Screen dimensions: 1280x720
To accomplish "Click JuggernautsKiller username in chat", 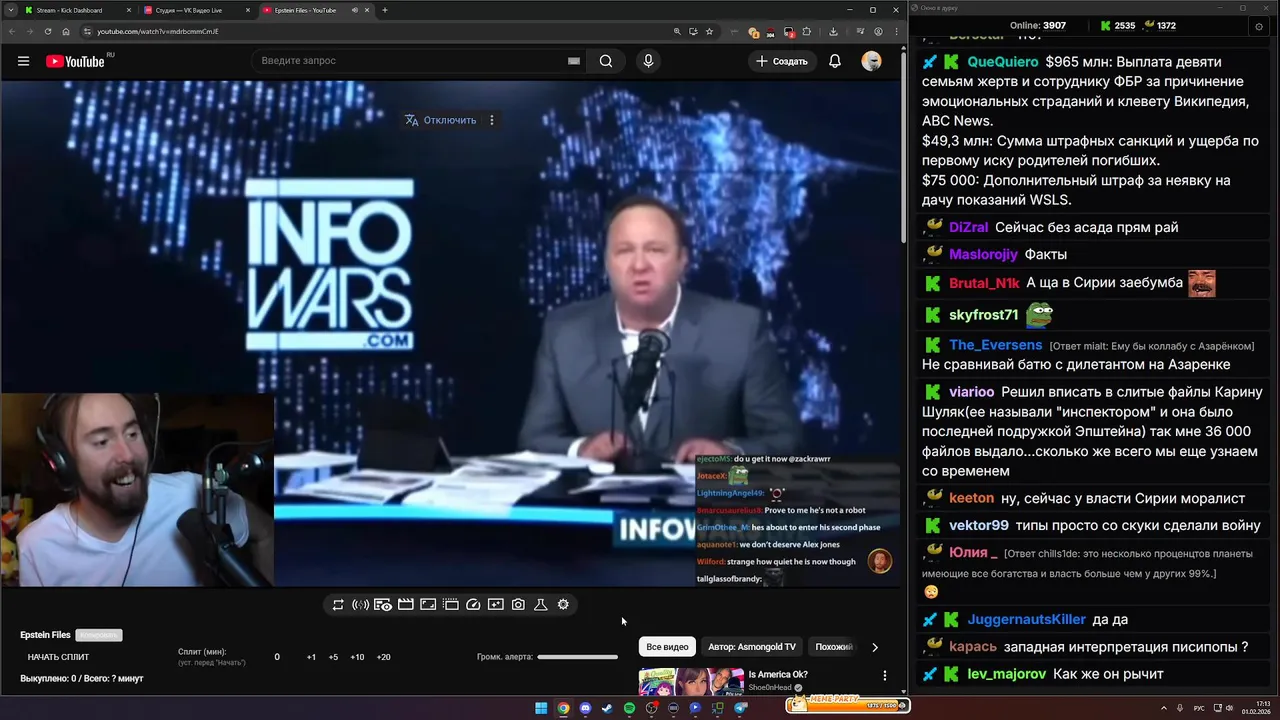I will pyautogui.click(x=1026, y=620).
